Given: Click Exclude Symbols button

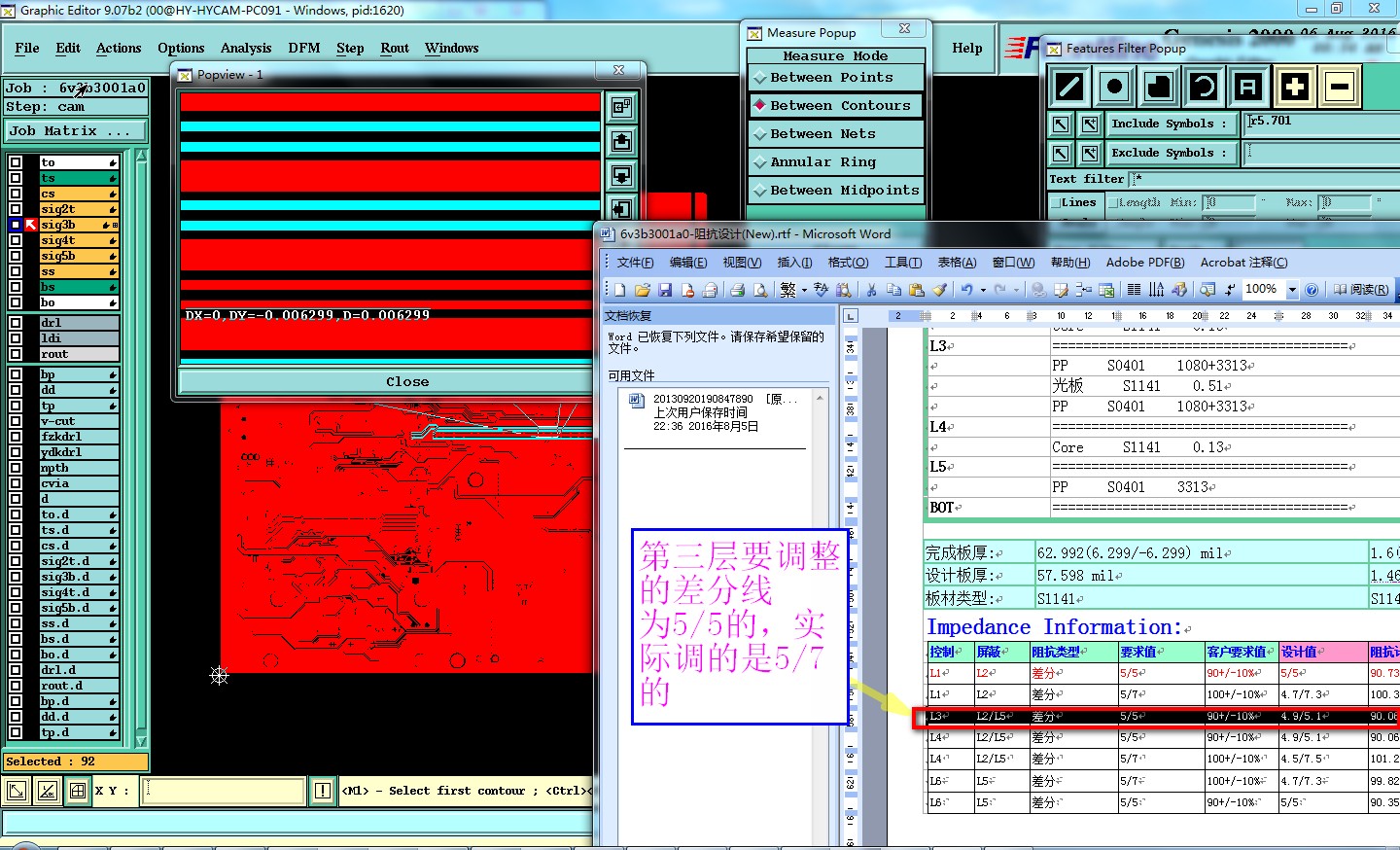Looking at the screenshot, I should pyautogui.click(x=1171, y=154).
